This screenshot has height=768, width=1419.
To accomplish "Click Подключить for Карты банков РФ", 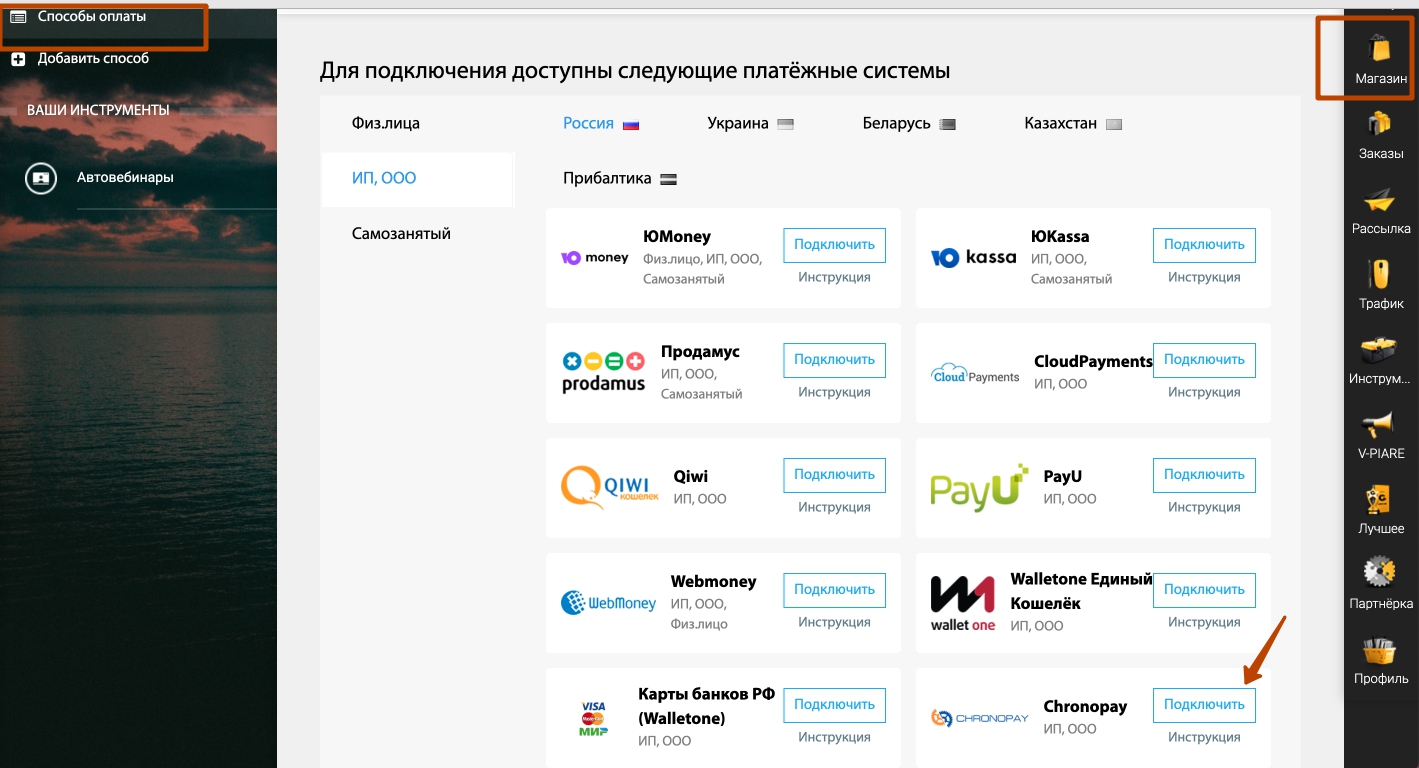I will coord(834,705).
